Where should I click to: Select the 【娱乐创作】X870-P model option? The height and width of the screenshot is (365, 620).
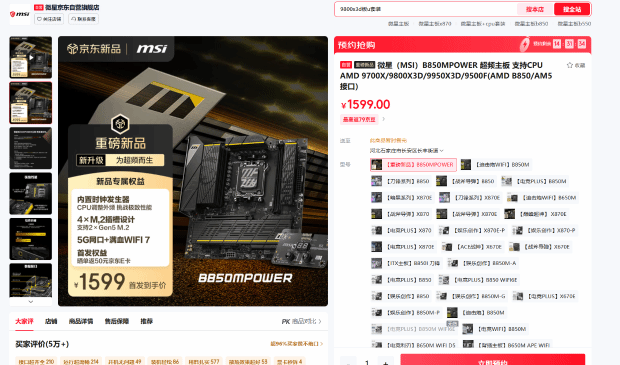544,230
